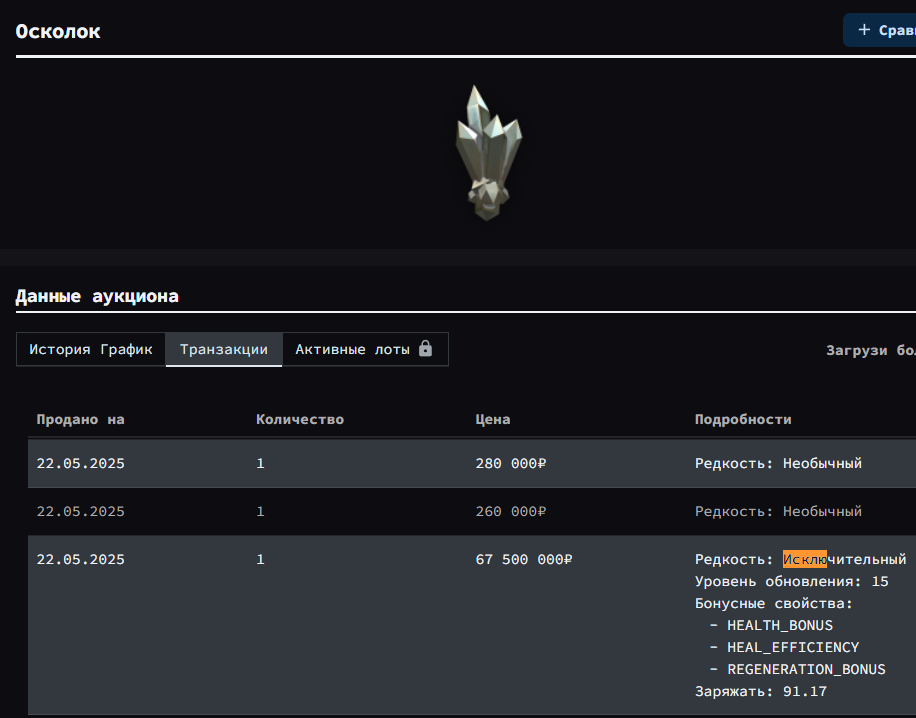Click the Данные аукциона heading
The image size is (916, 718).
(97, 296)
